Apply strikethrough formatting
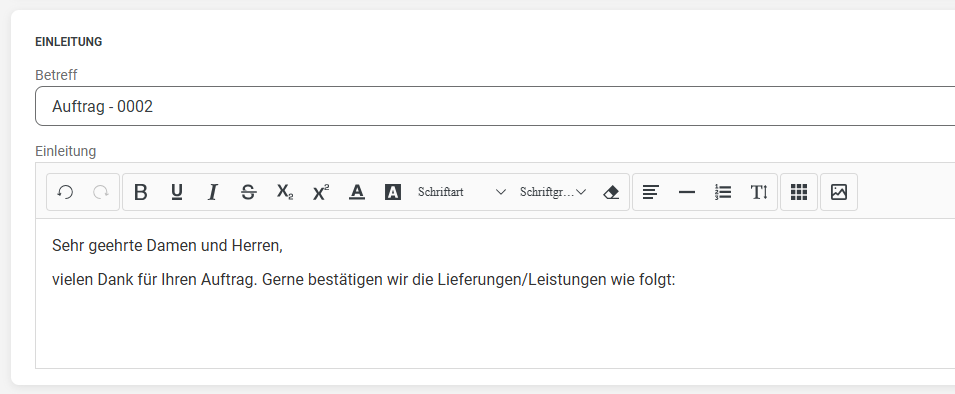This screenshot has width=955, height=394. click(x=248, y=192)
